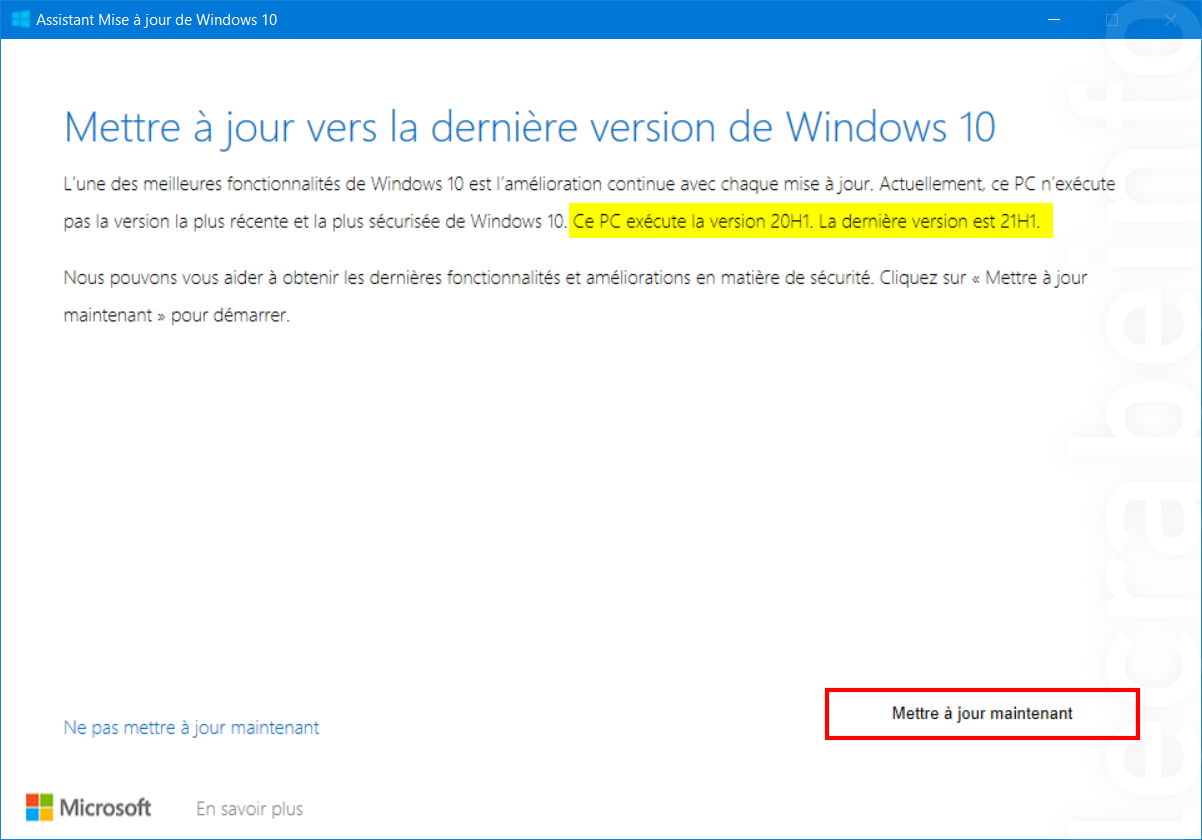
Task: Click the four-color Microsoft logo squares
Action: coord(39,807)
